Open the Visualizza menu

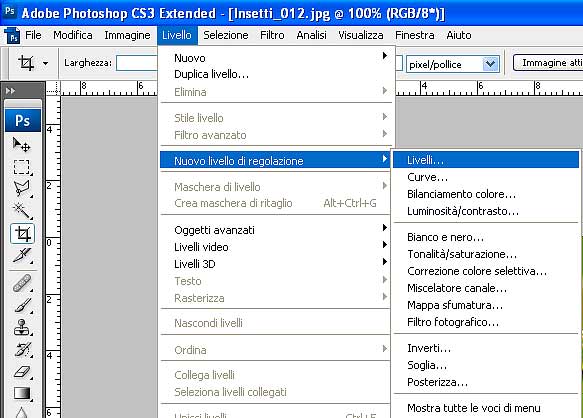361,35
